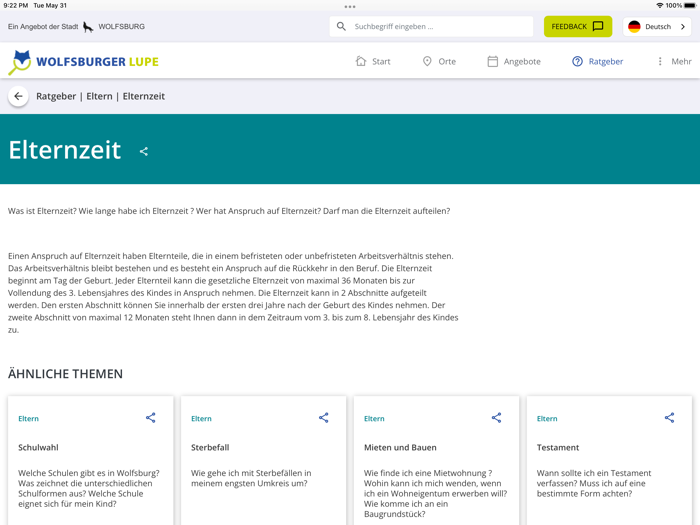Share the Mieten und Bauen card

[x=496, y=418]
